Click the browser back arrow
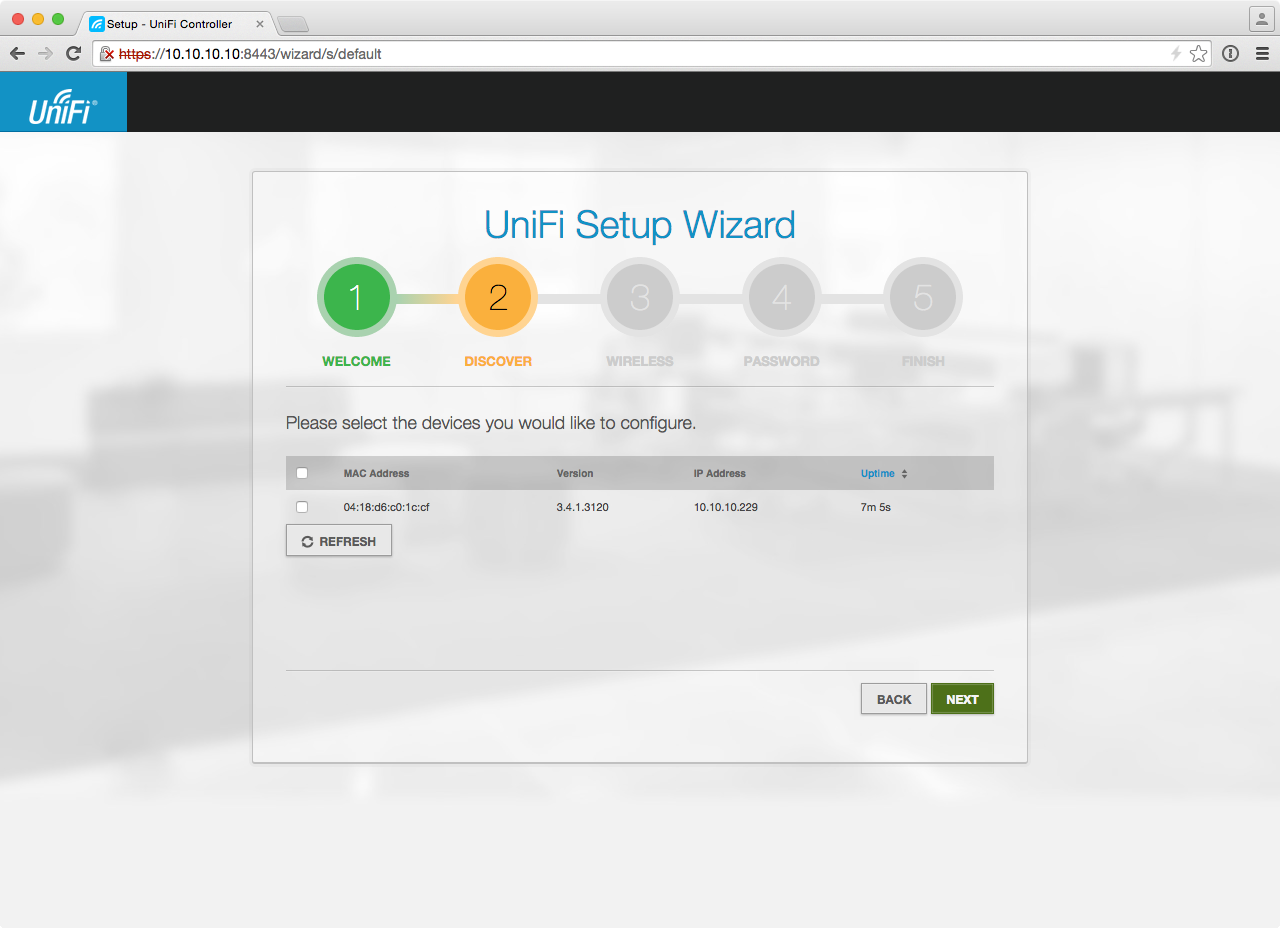Viewport: 1280px width, 928px height. (17, 54)
